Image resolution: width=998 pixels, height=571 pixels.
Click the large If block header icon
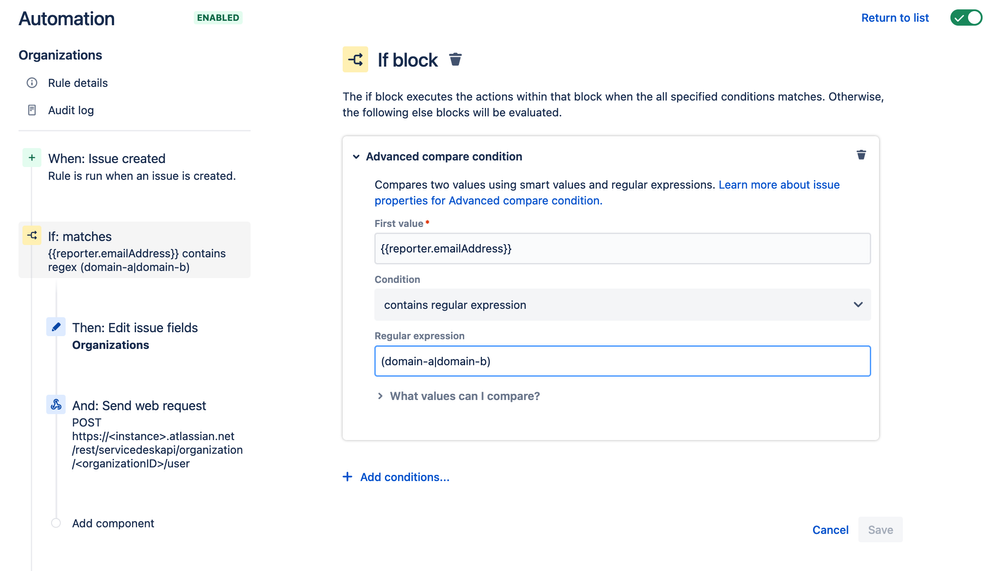[x=356, y=60]
